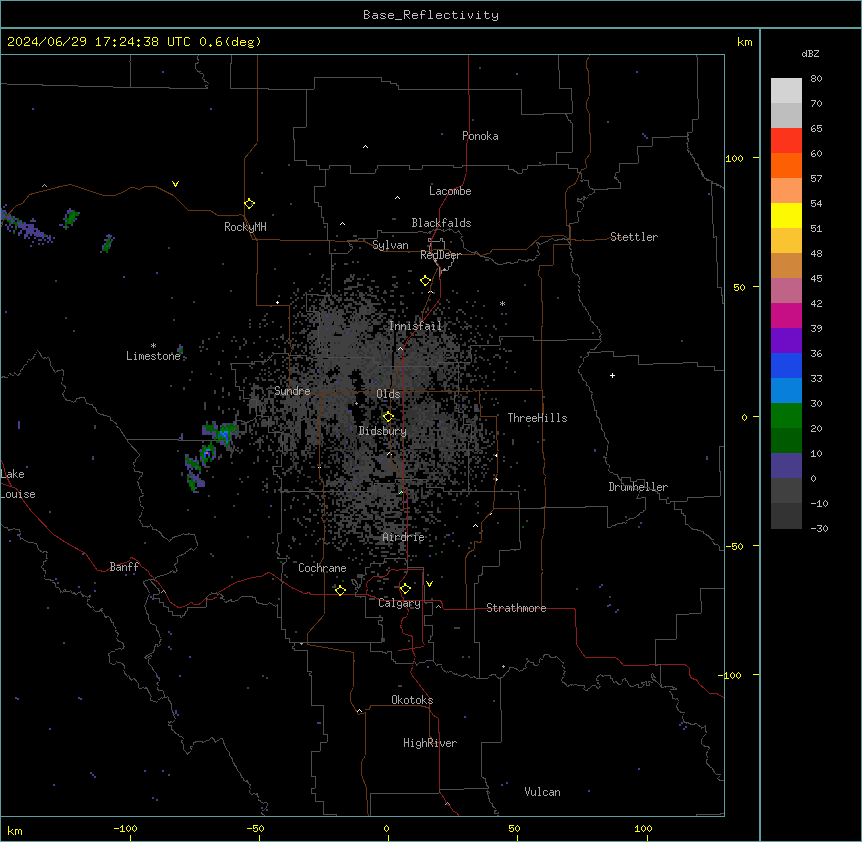862x842 pixels.
Task: Click the light gray 80-70 dBZ legend swatch
Action: pyautogui.click(x=786, y=91)
